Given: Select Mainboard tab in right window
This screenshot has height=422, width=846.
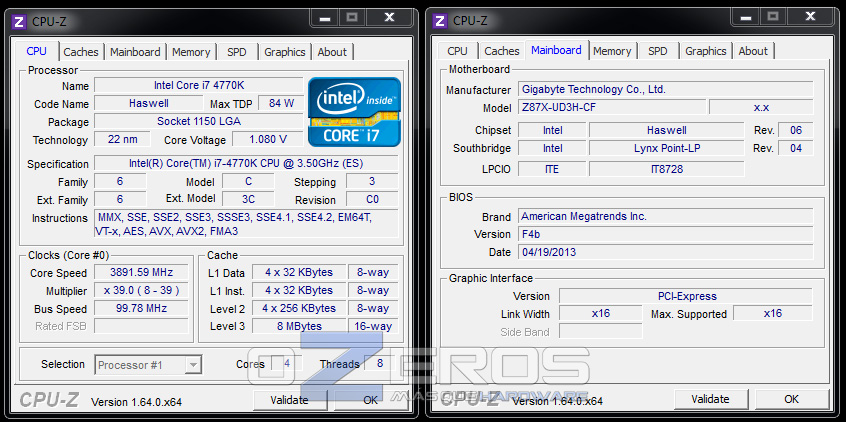Looking at the screenshot, I should (556, 50).
